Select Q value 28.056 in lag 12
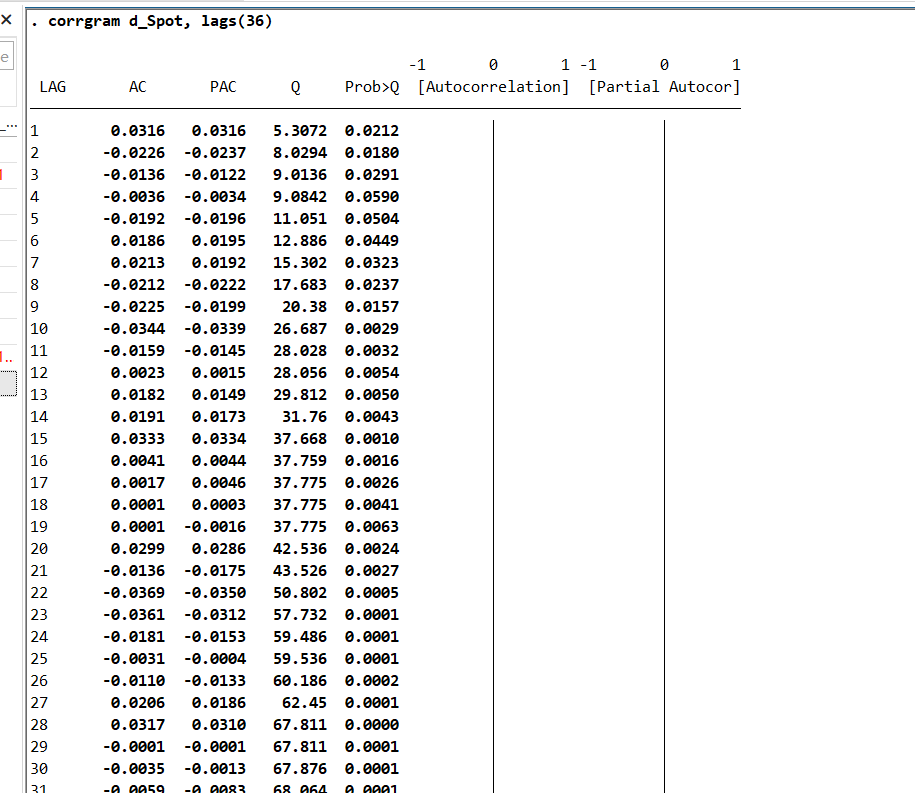 (x=300, y=373)
